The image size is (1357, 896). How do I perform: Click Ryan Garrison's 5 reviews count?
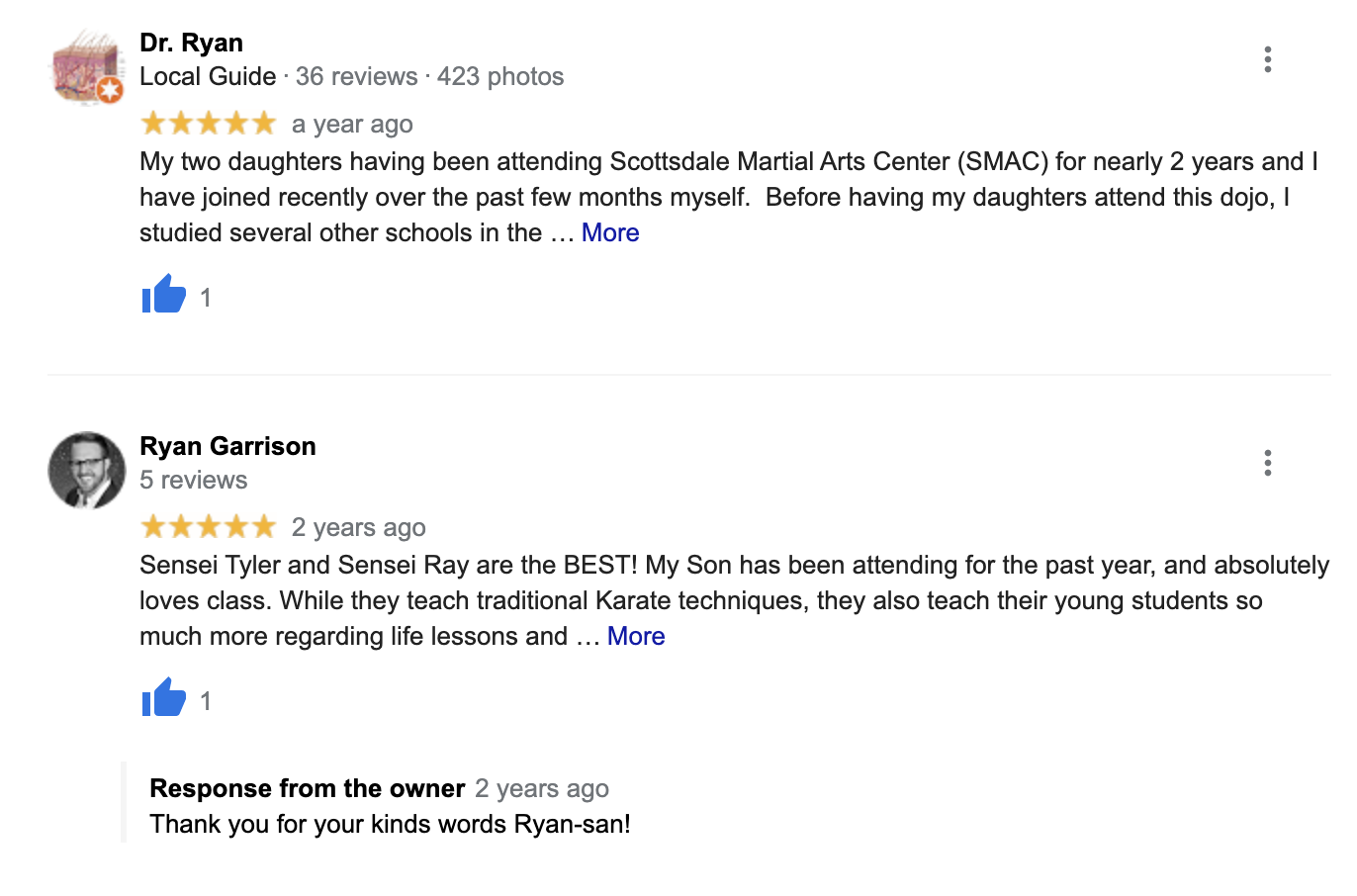pos(194,480)
